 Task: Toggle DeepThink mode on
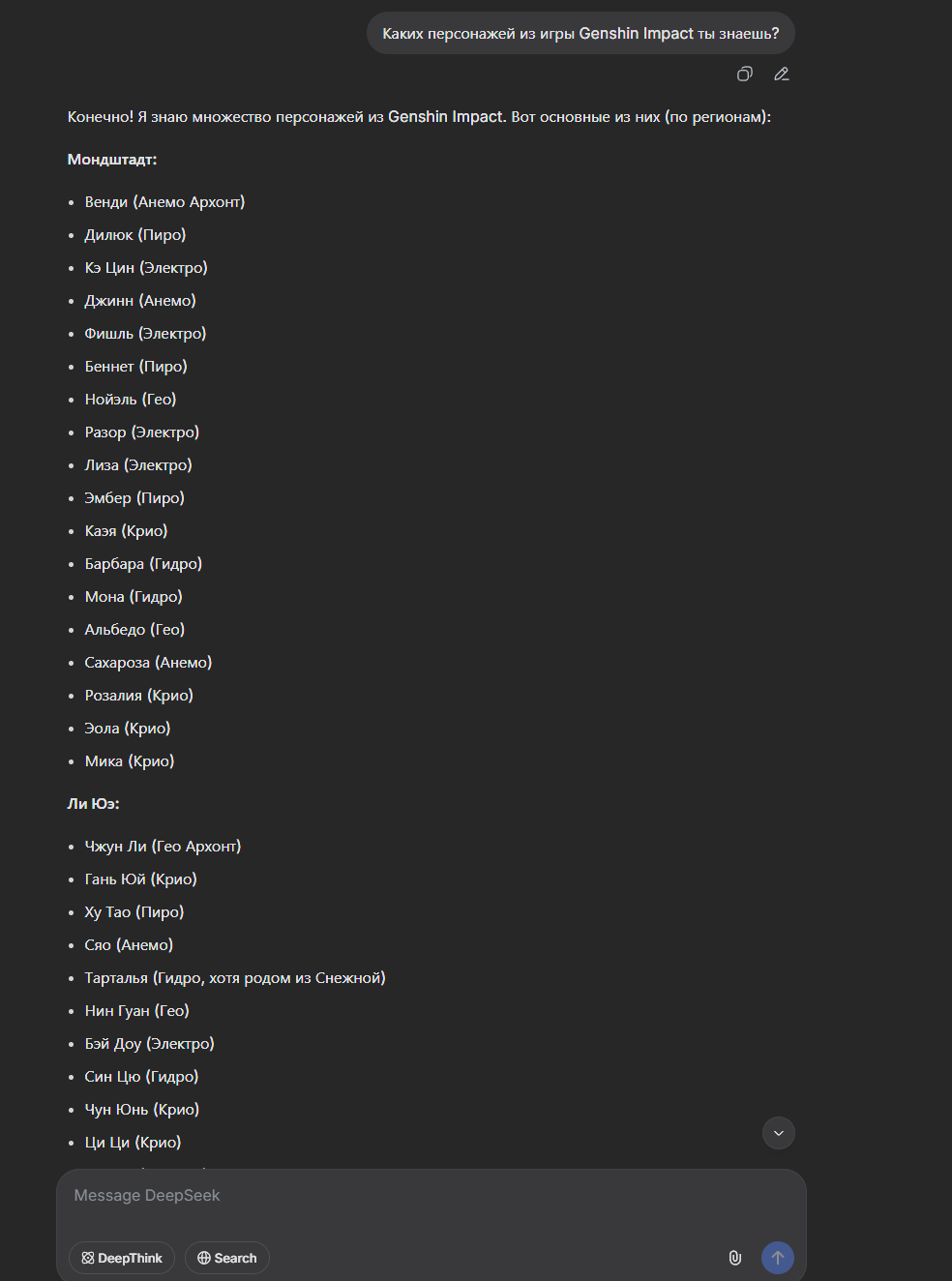(x=122, y=1258)
